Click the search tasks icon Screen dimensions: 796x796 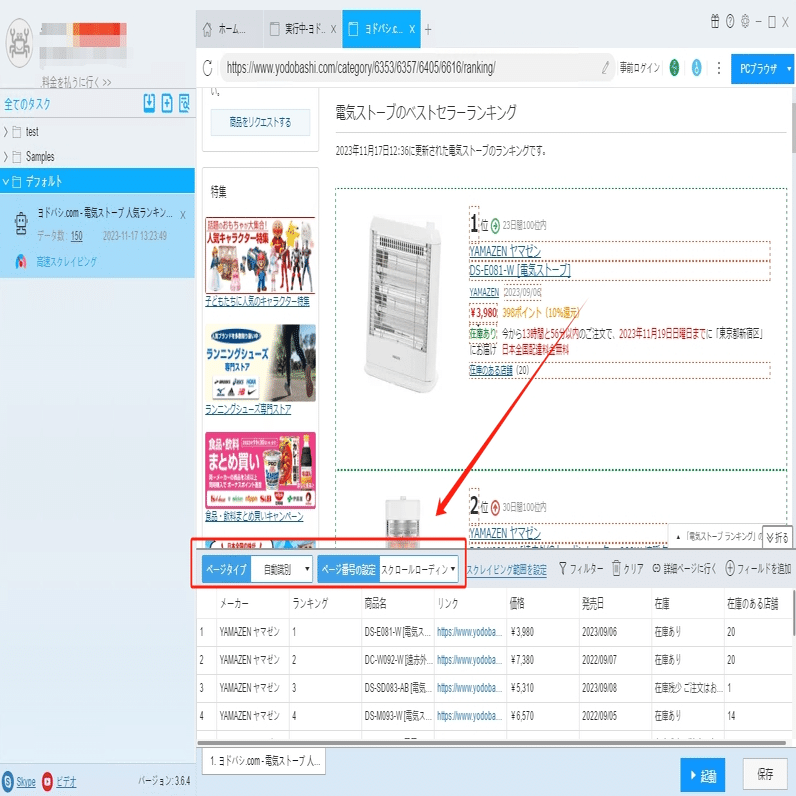(184, 103)
